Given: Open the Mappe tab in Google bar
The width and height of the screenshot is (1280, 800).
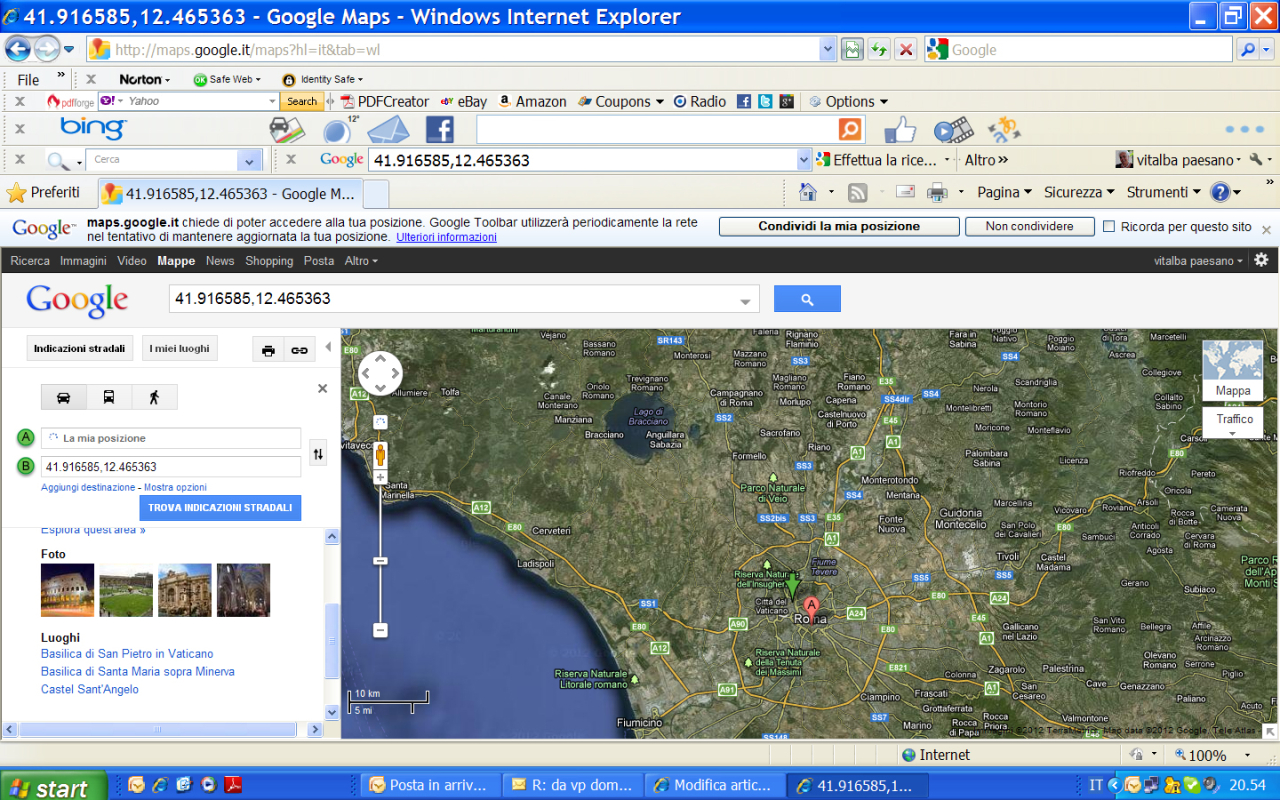Looking at the screenshot, I should (x=176, y=261).
